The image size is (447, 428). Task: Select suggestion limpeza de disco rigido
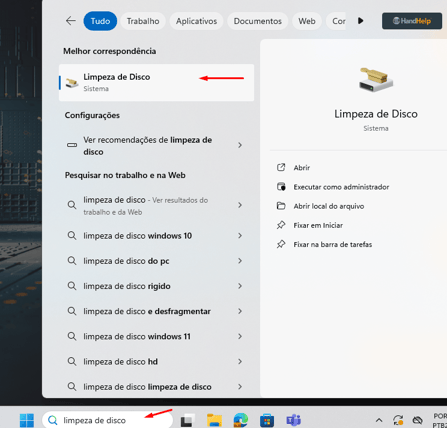pos(156,286)
